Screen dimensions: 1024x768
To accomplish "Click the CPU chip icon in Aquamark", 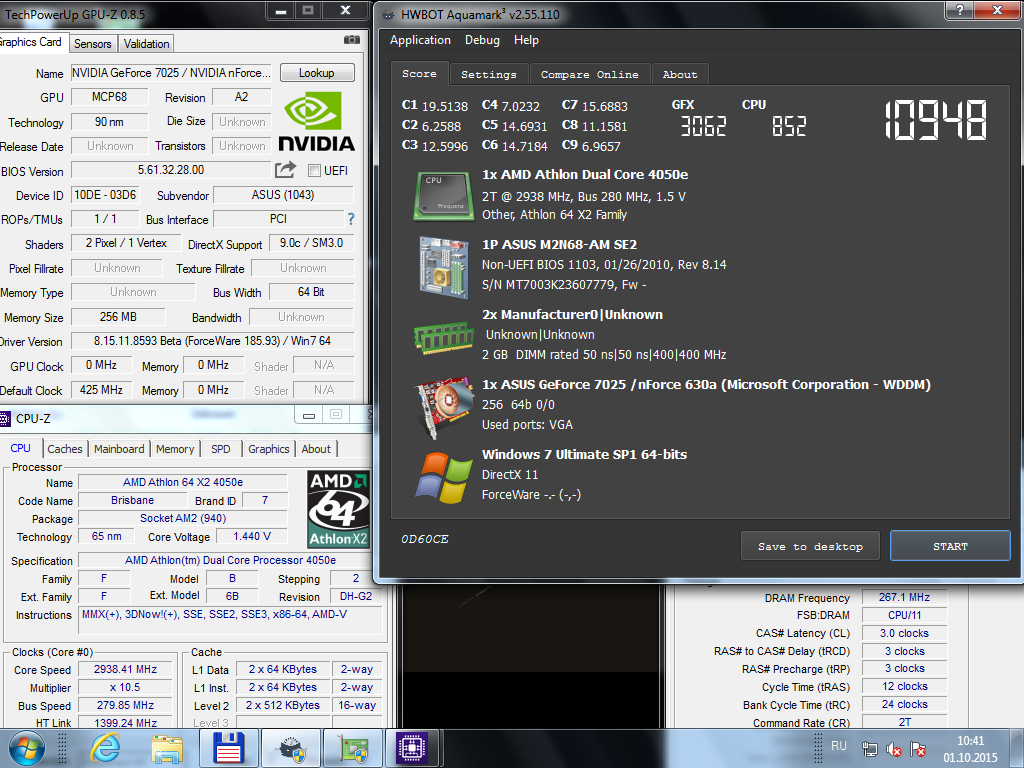I will pos(443,195).
